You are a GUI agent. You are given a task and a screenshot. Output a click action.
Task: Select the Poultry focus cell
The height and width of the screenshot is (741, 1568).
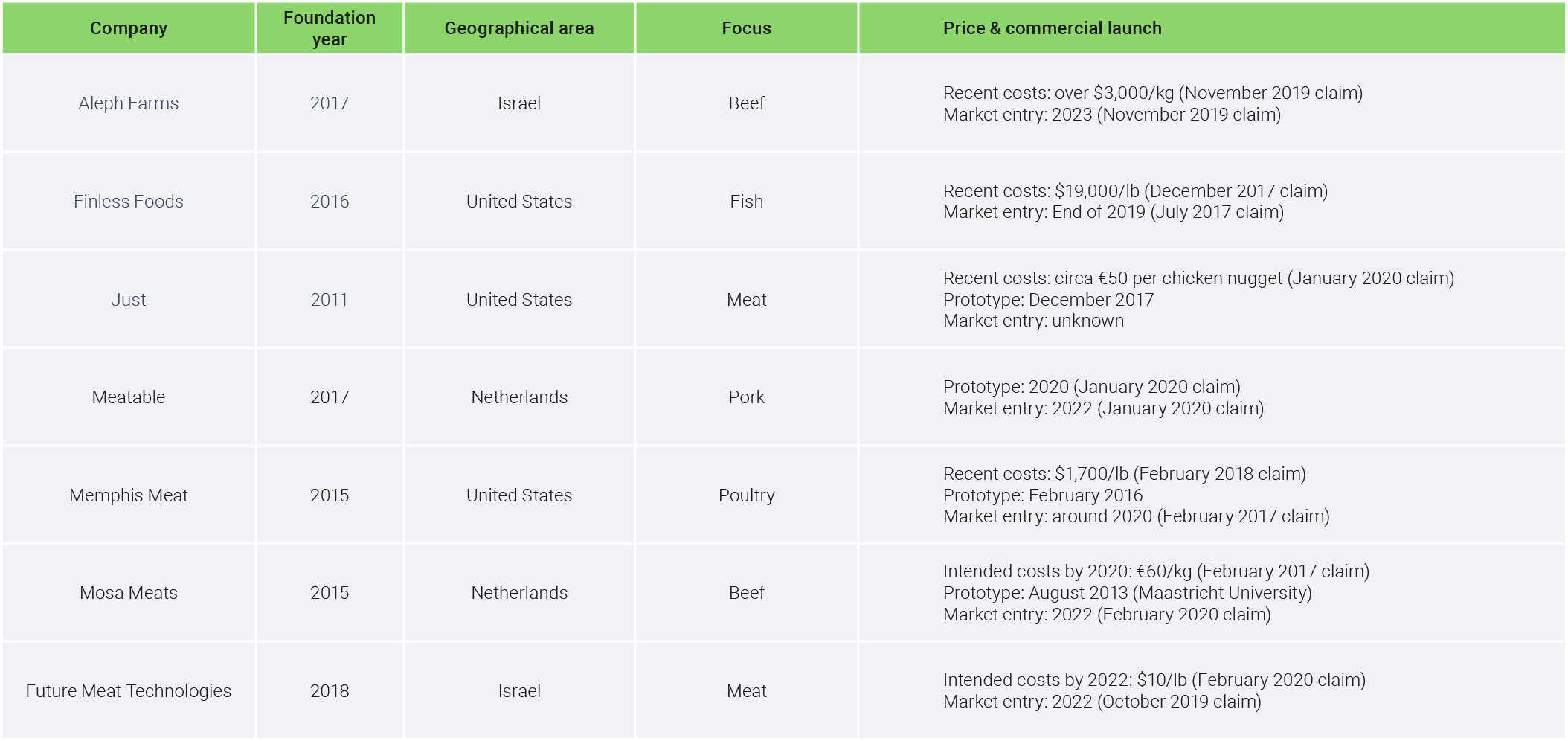(x=746, y=495)
